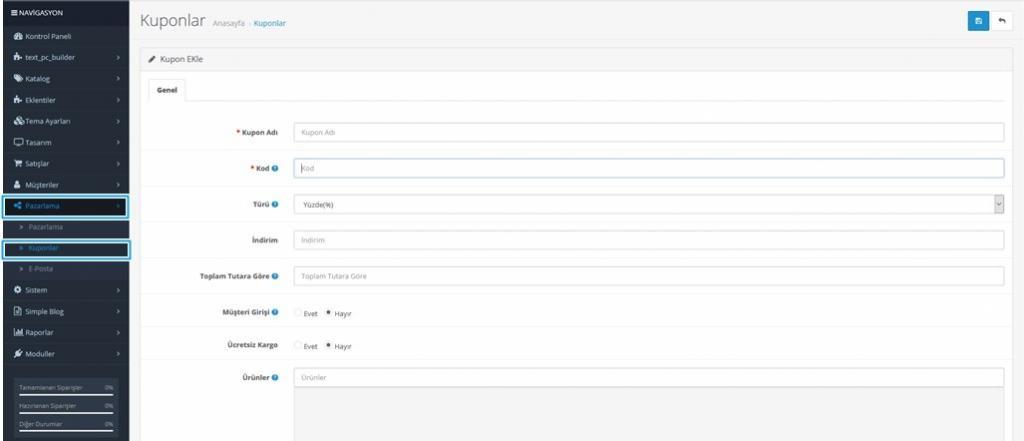This screenshot has height=441, width=1024.
Task: Go to Anasayfa breadcrumb link
Action: [x=229, y=23]
